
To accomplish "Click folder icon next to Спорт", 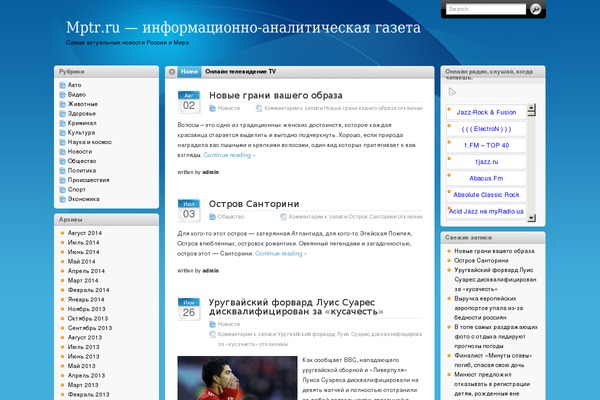I will pos(62,189).
